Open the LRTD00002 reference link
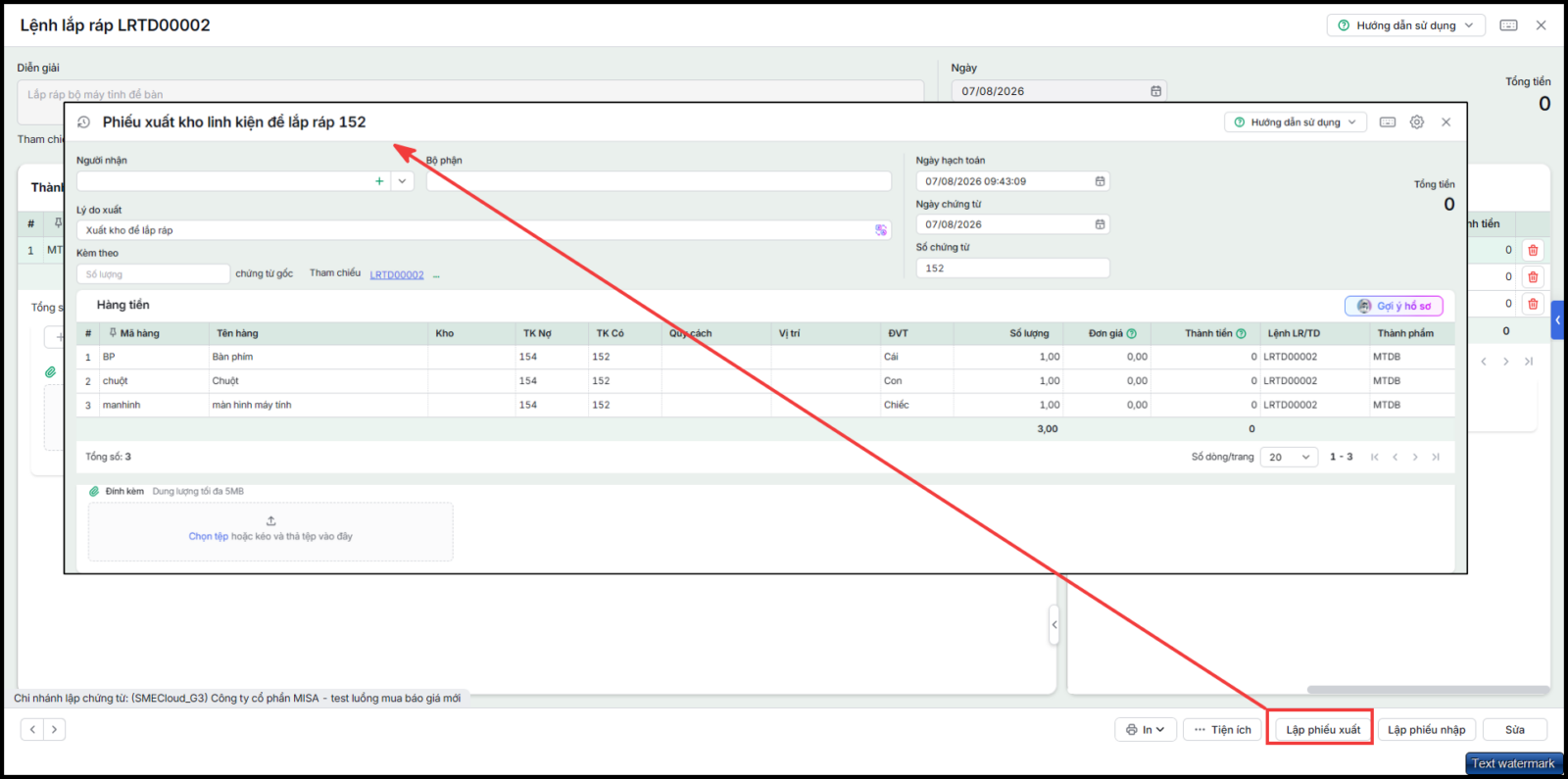This screenshot has width=1568, height=779. pyautogui.click(x=397, y=275)
